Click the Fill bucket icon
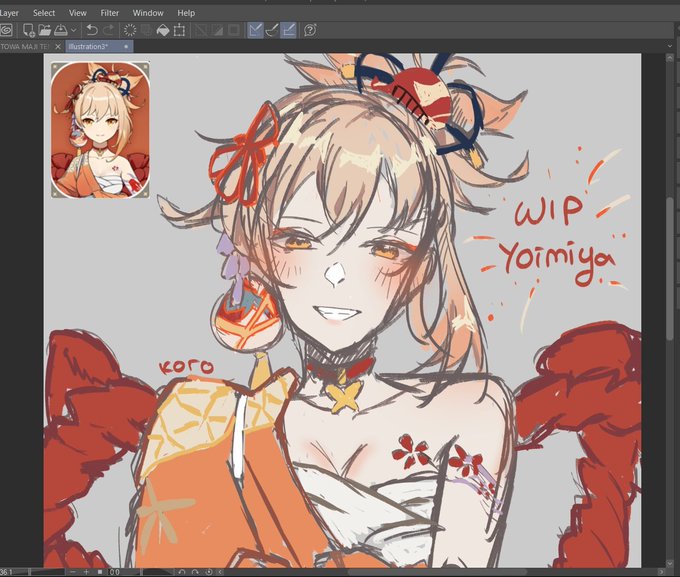The height and width of the screenshot is (577, 680). (163, 30)
